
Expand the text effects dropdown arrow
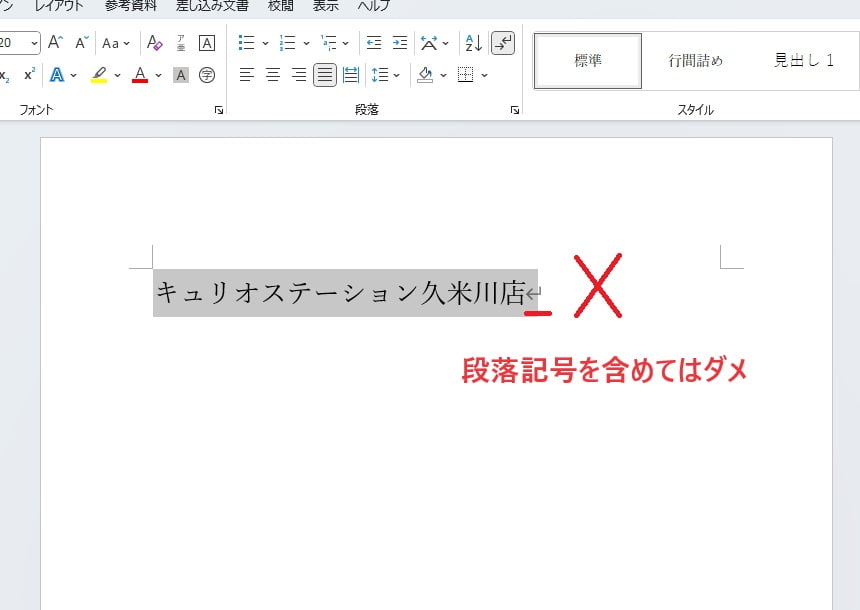pos(73,75)
